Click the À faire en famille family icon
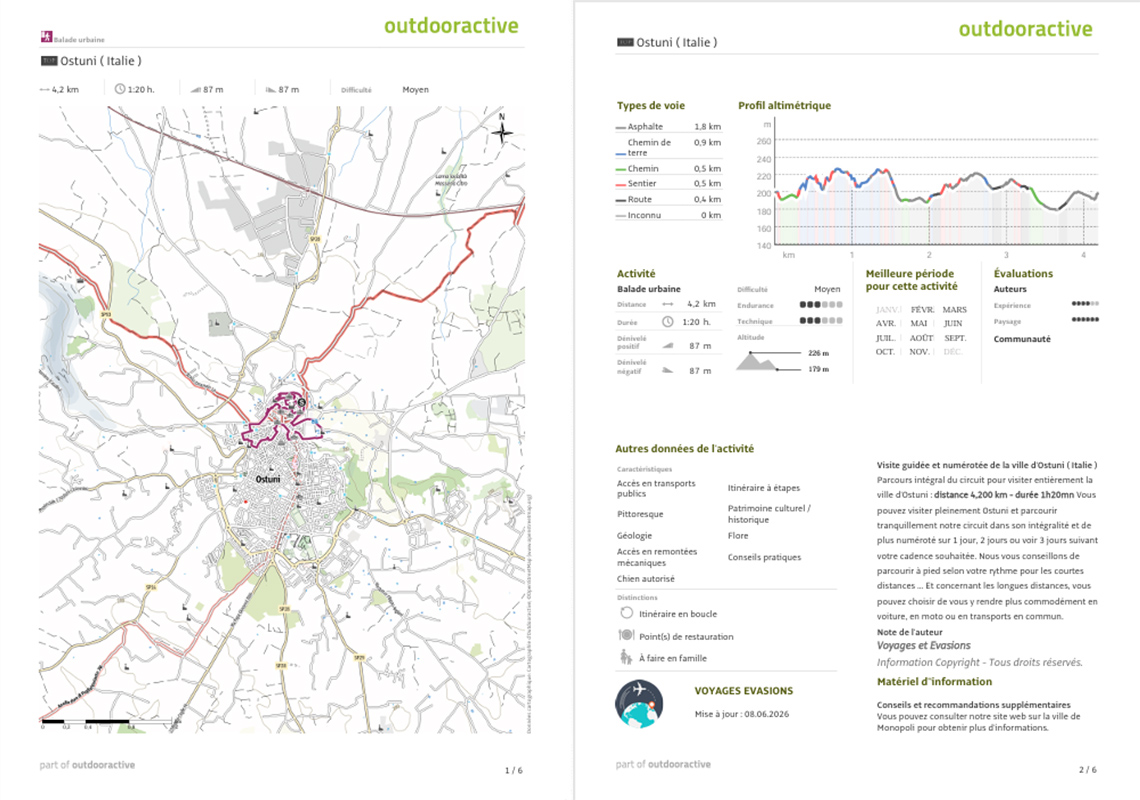Screen dimensions: 1140x800 (625, 657)
